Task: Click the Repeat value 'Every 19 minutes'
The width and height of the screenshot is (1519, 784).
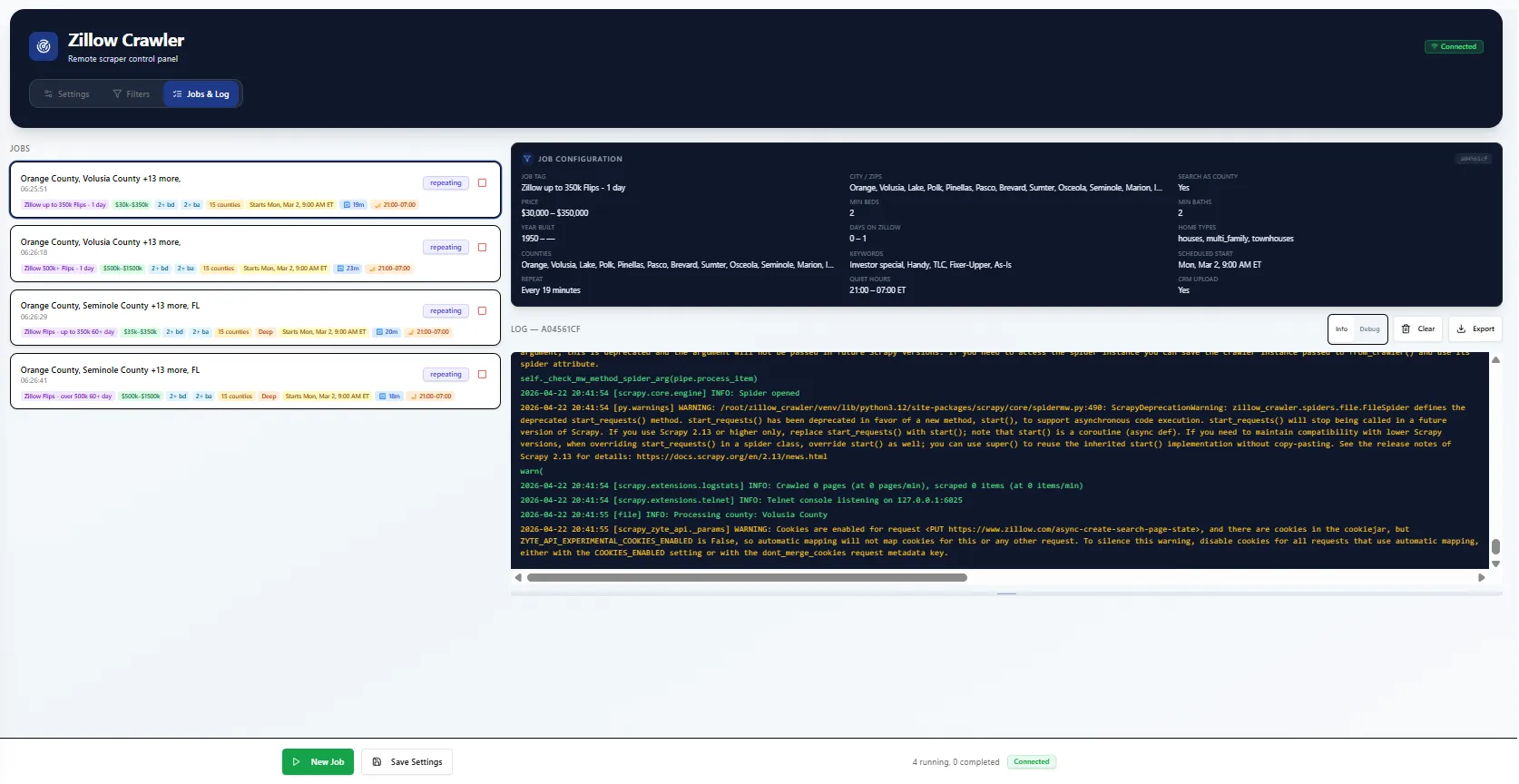Action: (551, 290)
